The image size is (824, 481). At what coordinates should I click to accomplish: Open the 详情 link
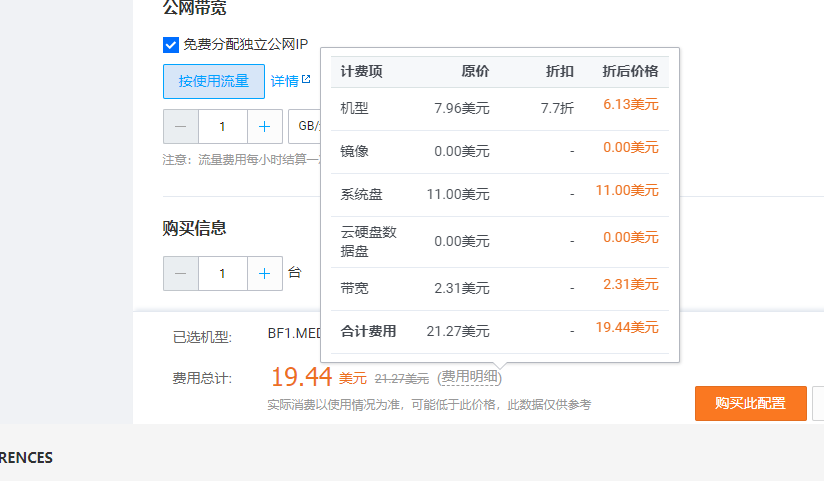(x=284, y=81)
